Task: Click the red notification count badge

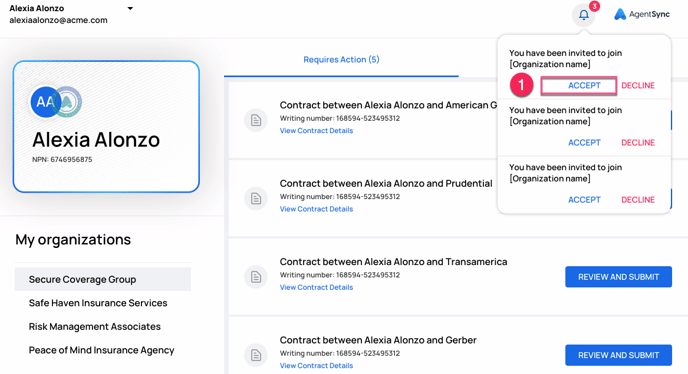Action: click(x=595, y=6)
